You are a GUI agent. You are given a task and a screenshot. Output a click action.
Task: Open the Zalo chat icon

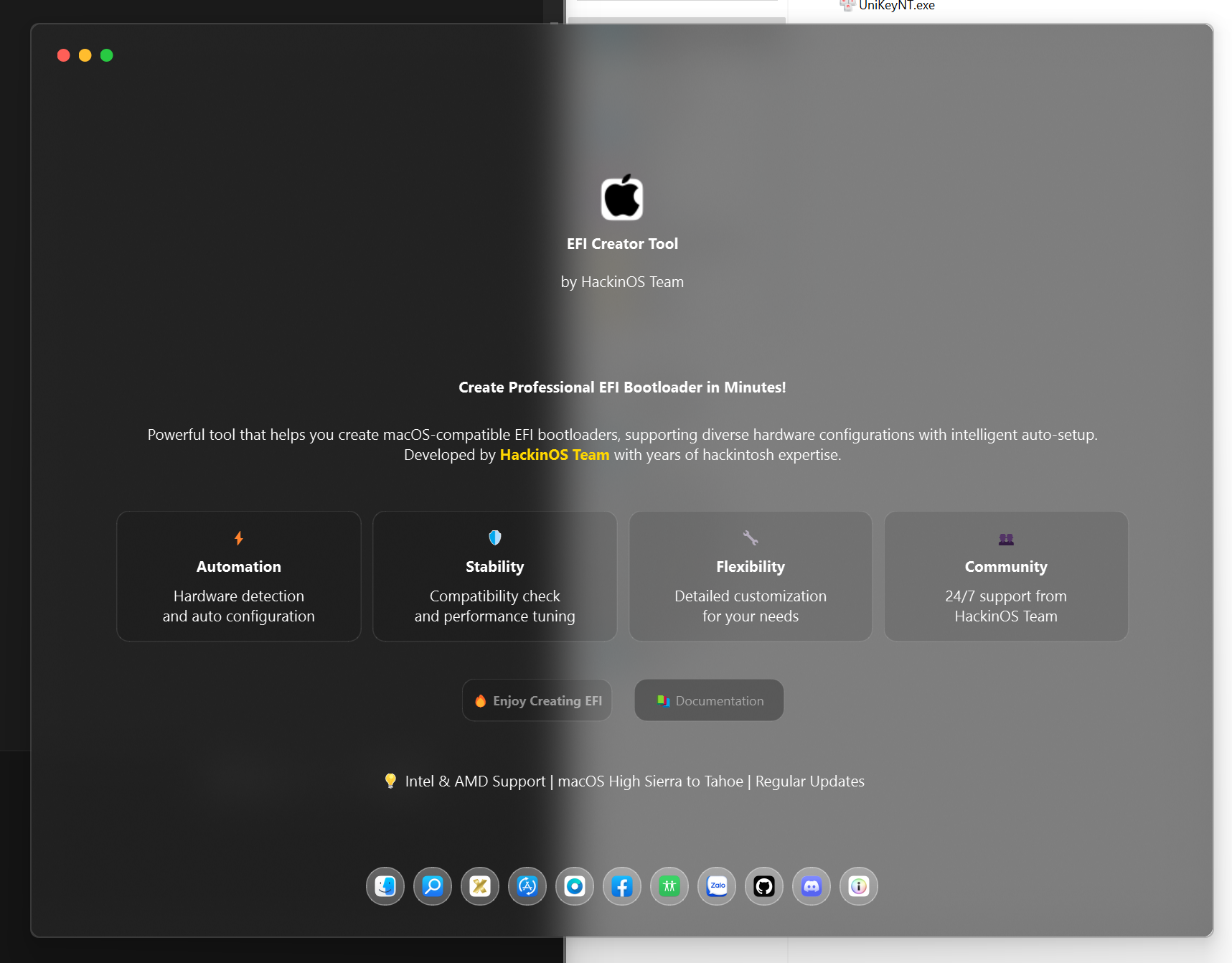717,886
